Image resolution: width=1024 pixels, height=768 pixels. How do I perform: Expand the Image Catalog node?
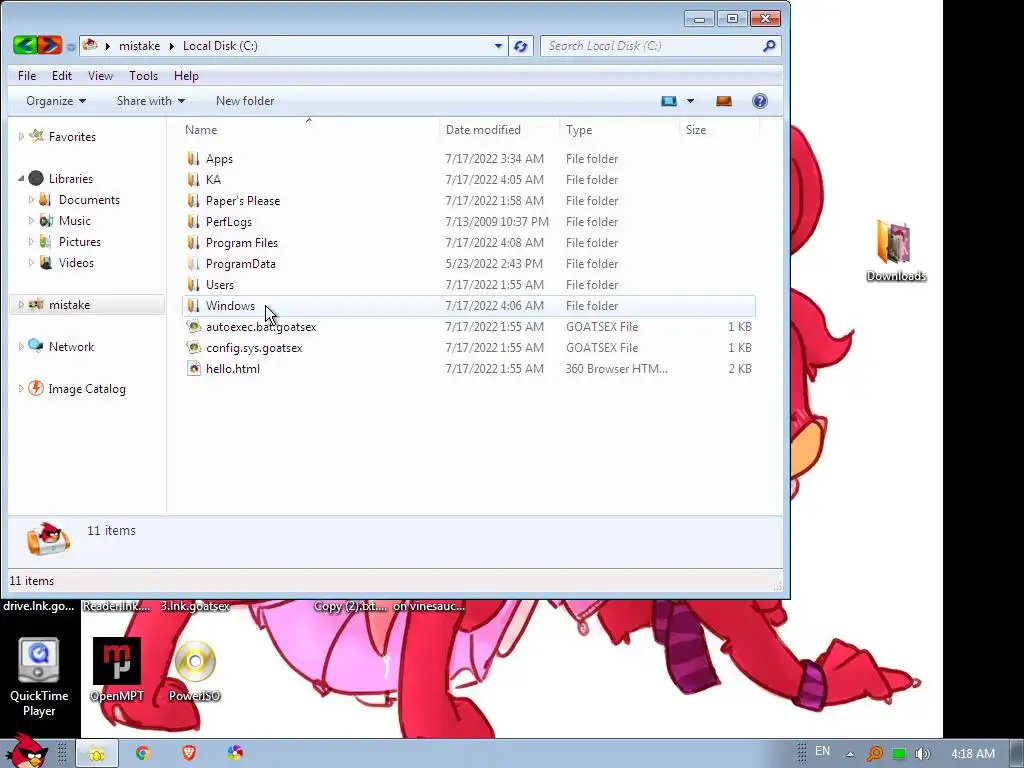coord(21,389)
